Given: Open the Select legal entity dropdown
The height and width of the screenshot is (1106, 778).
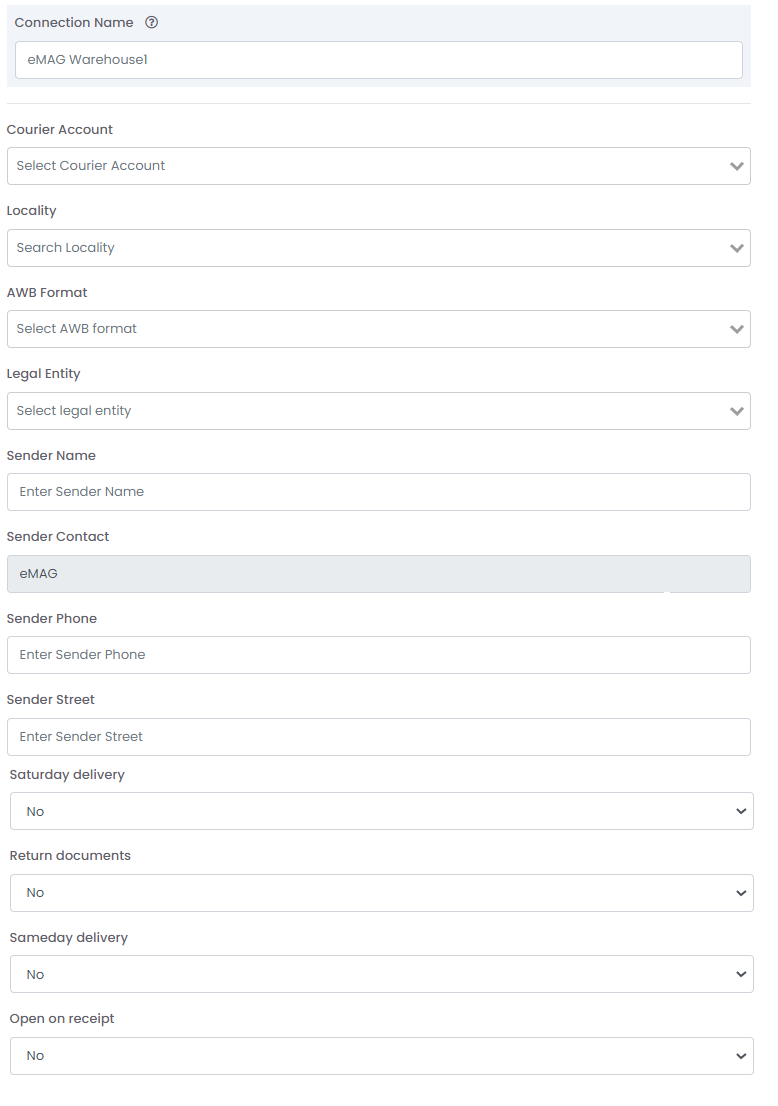Looking at the screenshot, I should tap(379, 411).
